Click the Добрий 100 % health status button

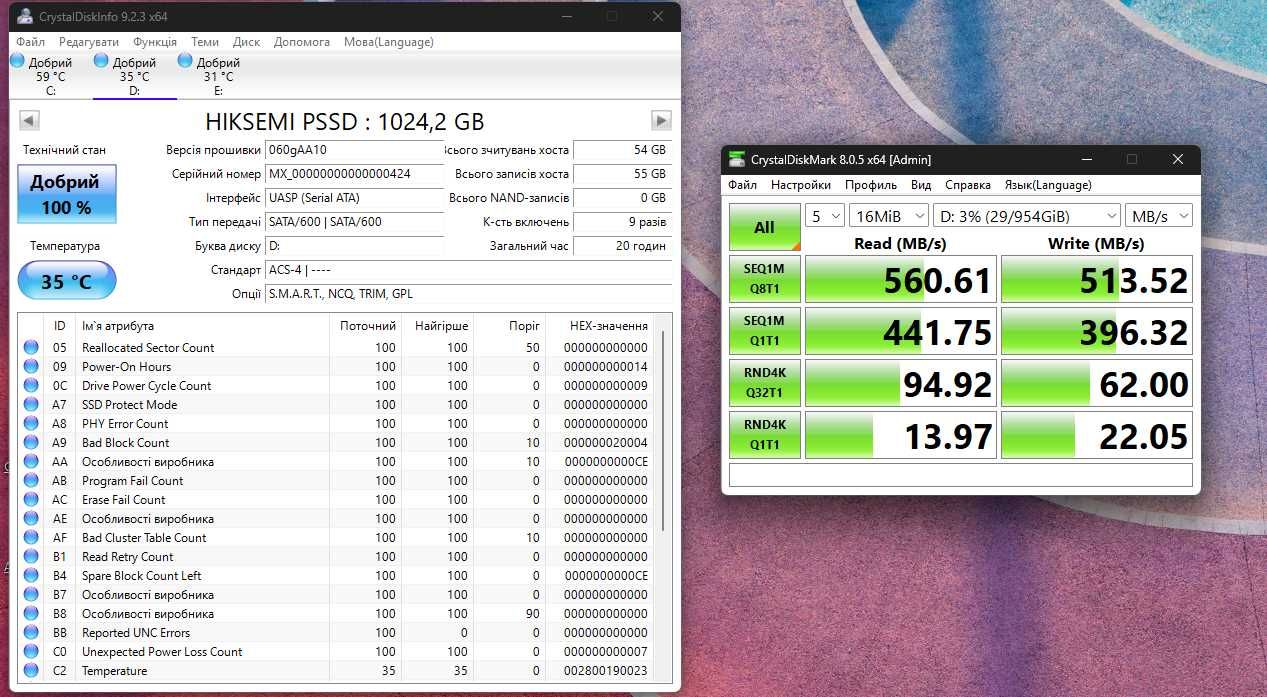[x=67, y=194]
